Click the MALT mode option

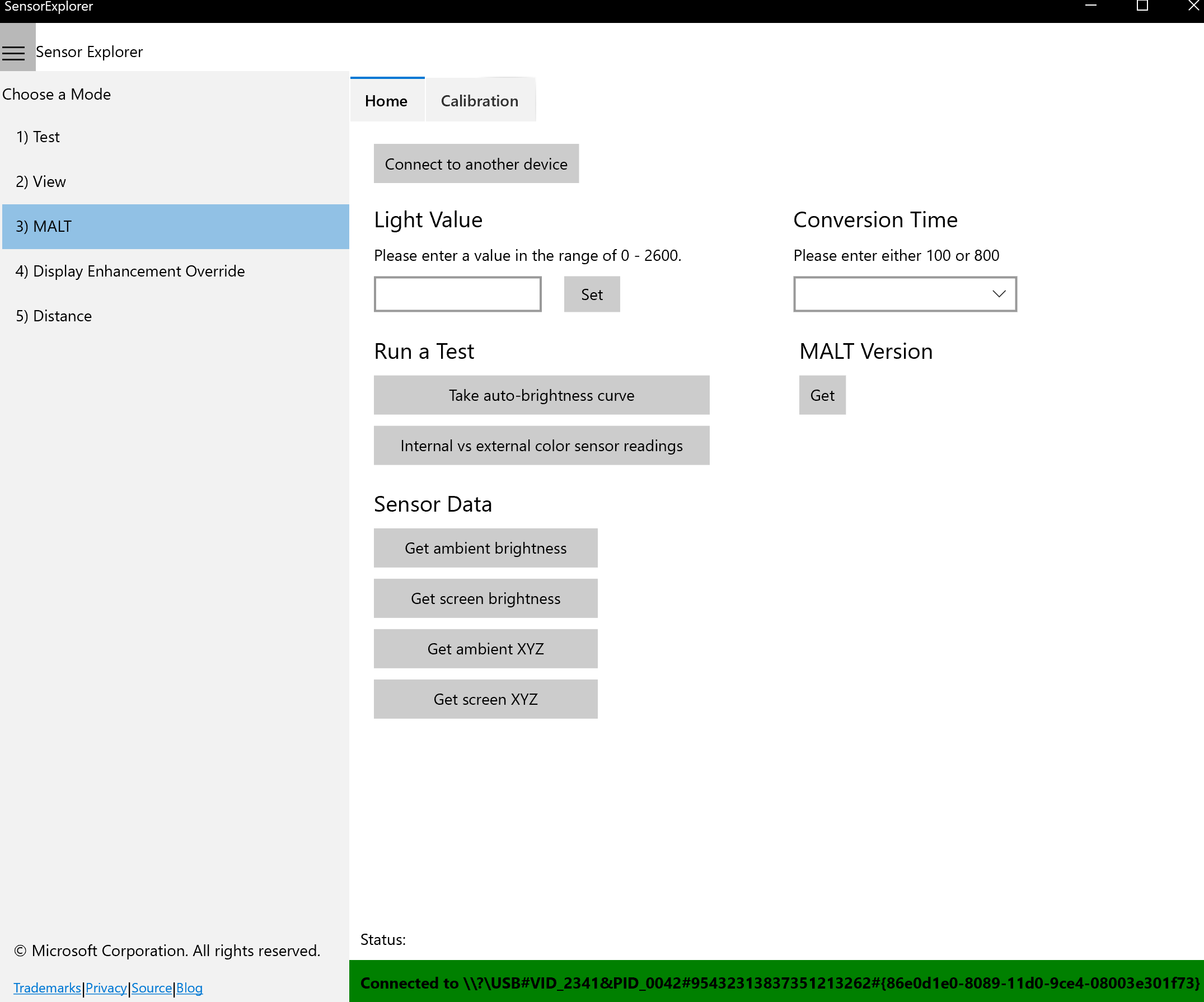click(x=175, y=226)
